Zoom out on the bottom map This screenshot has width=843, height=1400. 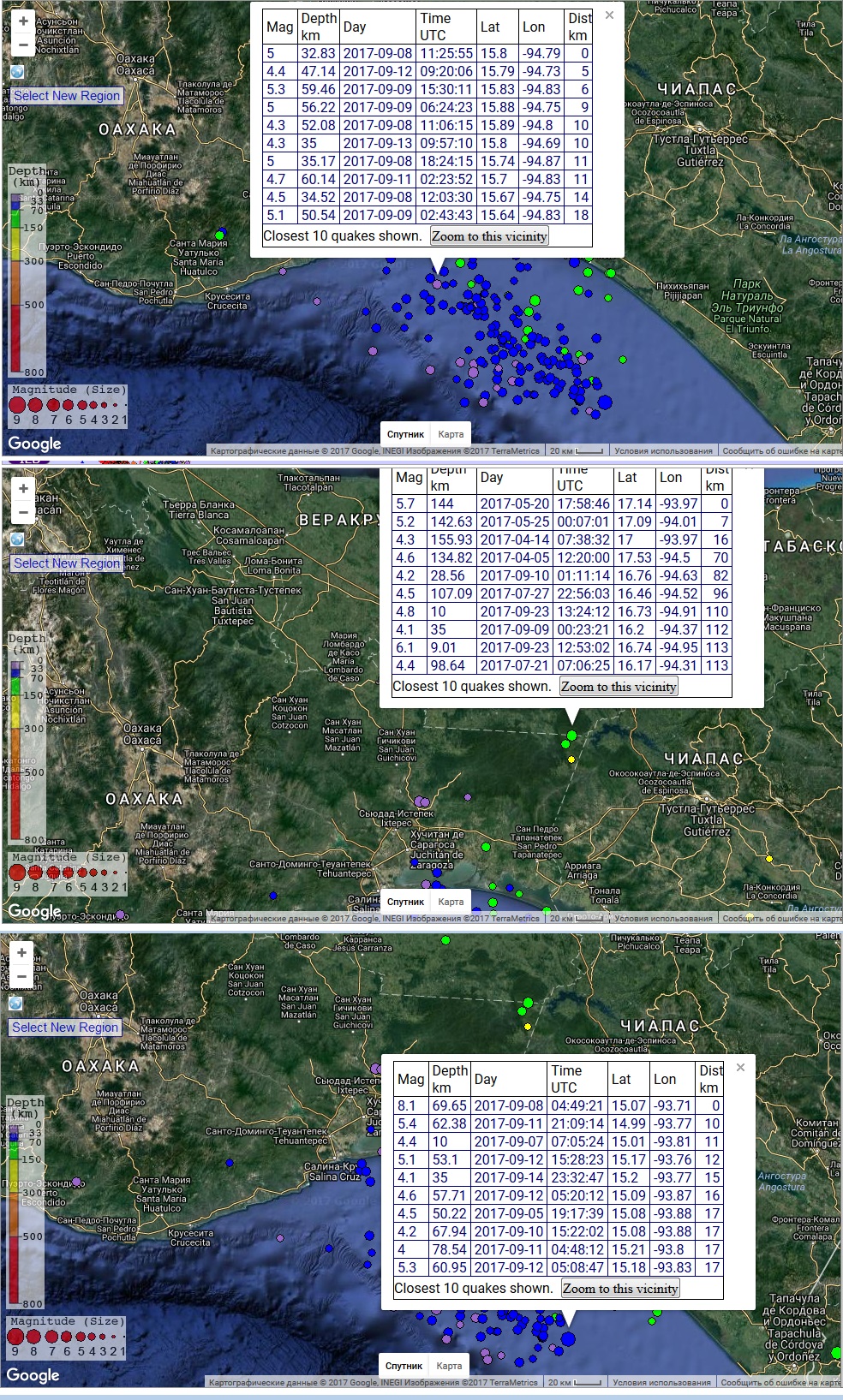point(21,975)
